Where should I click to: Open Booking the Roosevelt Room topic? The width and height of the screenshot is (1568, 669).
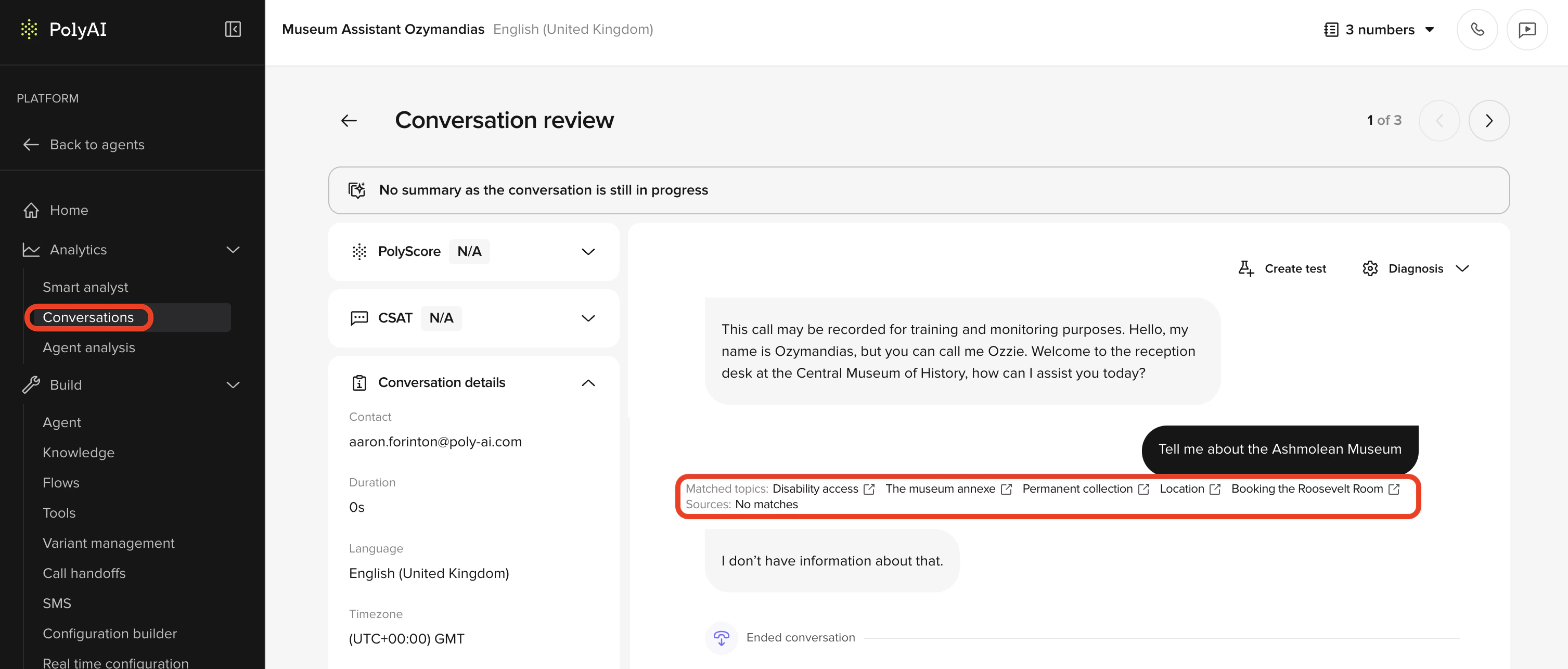[1306, 489]
